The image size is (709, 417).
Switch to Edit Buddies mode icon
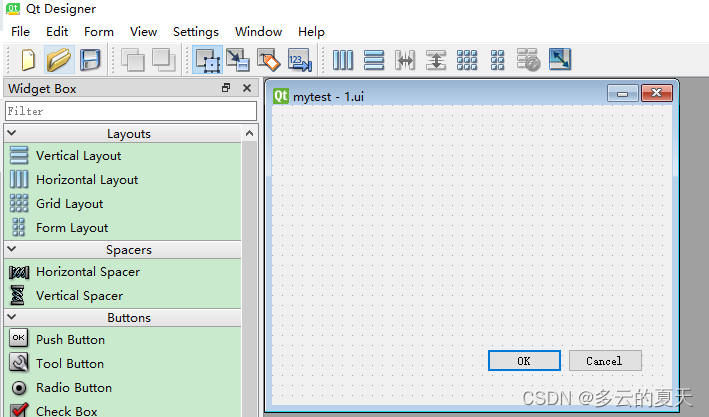tap(269, 60)
